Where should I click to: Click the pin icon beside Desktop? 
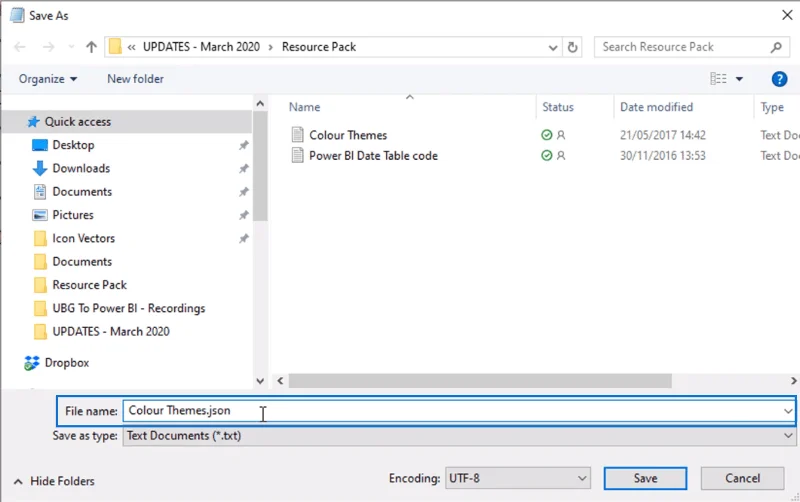pyautogui.click(x=244, y=145)
